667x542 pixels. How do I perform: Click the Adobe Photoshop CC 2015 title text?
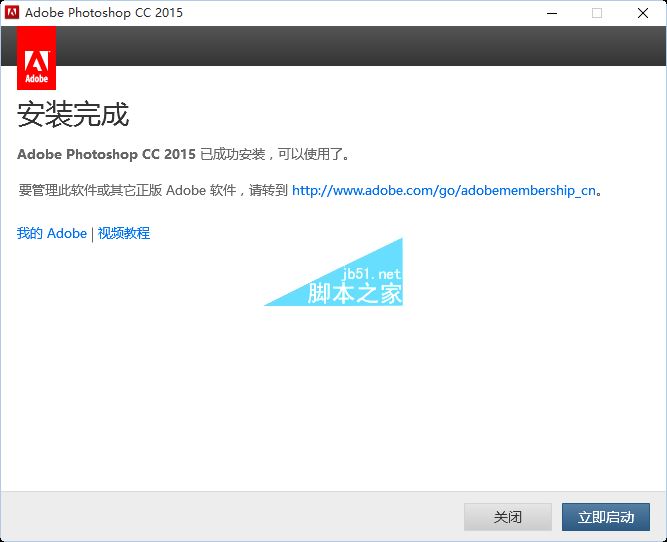coord(104,13)
